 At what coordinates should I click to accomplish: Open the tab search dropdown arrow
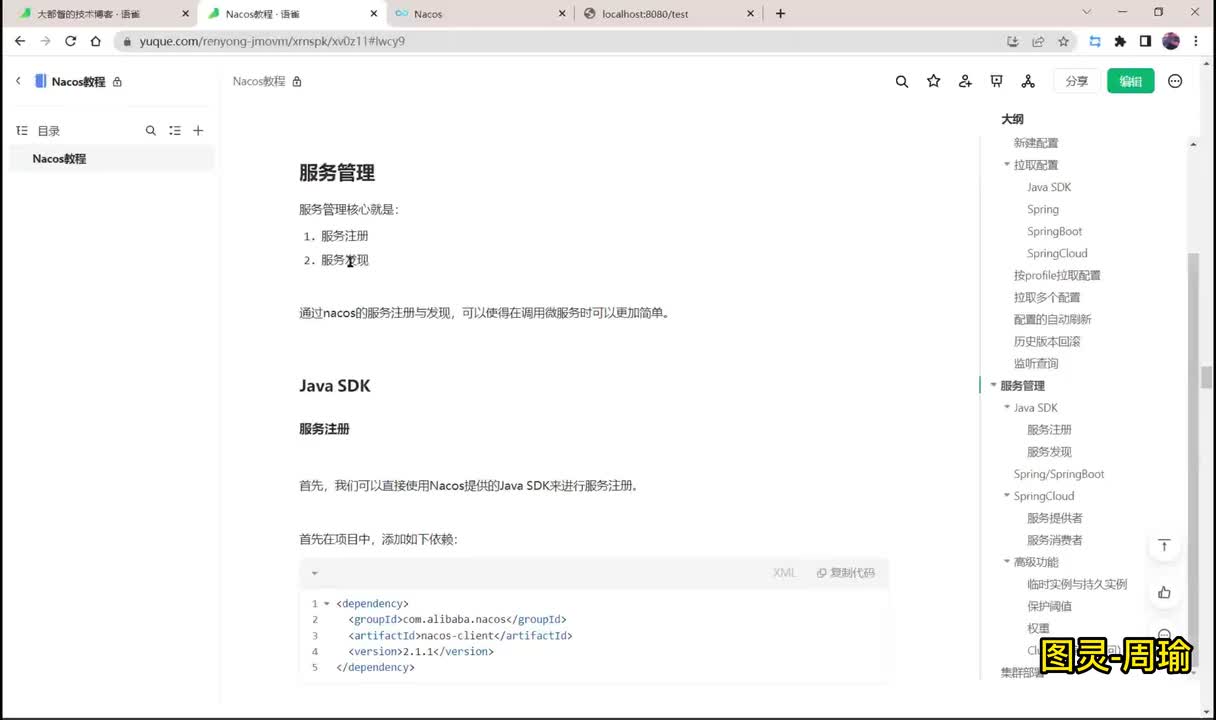[1087, 12]
